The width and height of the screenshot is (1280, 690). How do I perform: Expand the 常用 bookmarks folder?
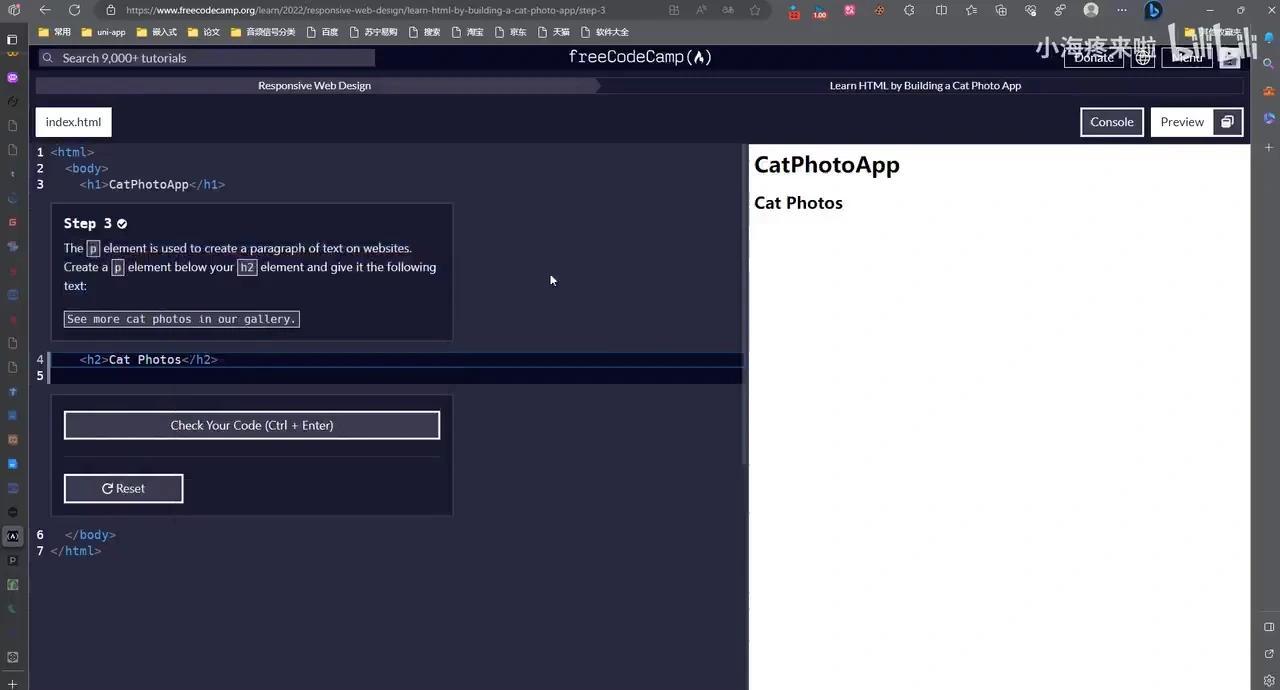[55, 31]
